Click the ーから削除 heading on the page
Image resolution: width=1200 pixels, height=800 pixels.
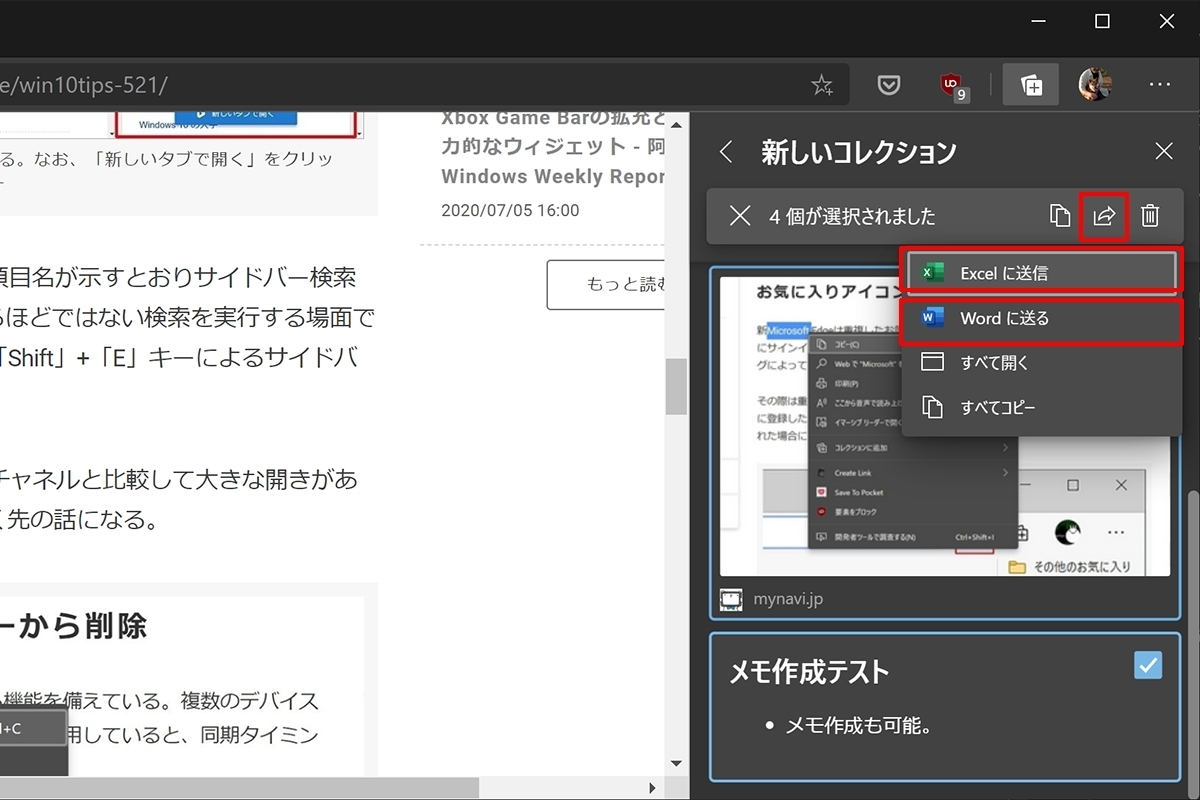coord(75,626)
